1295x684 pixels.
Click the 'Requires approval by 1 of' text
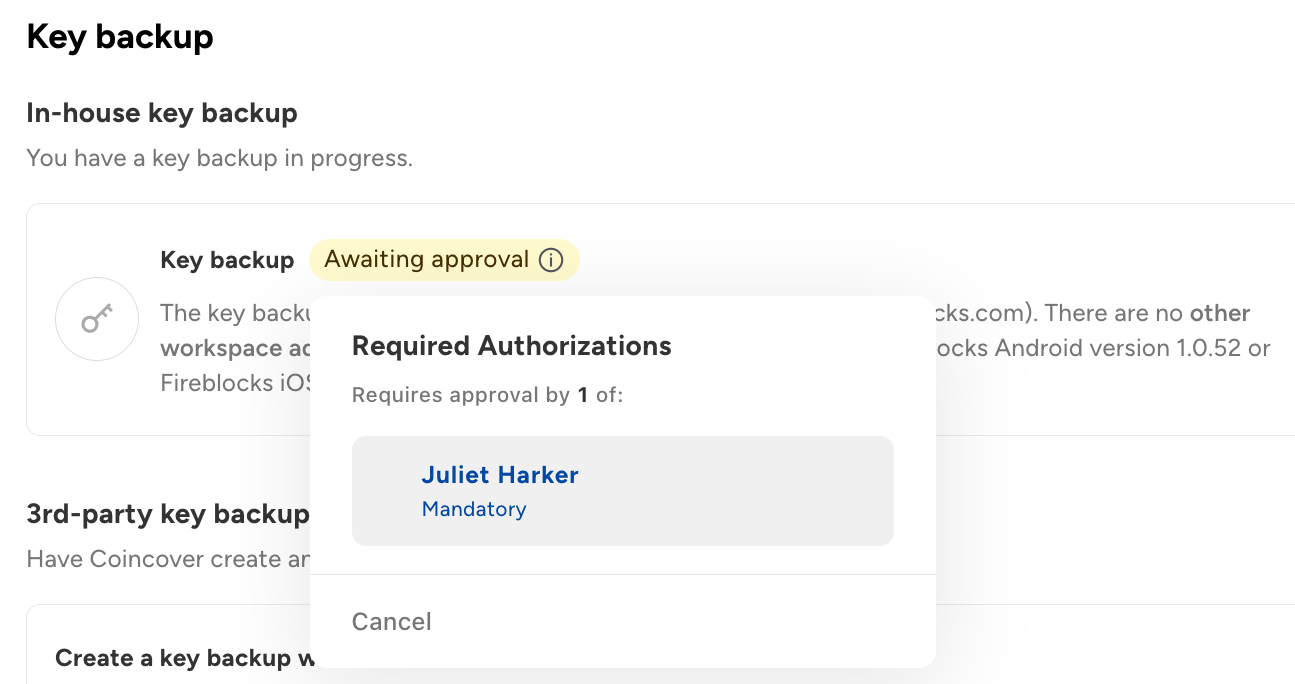(487, 395)
